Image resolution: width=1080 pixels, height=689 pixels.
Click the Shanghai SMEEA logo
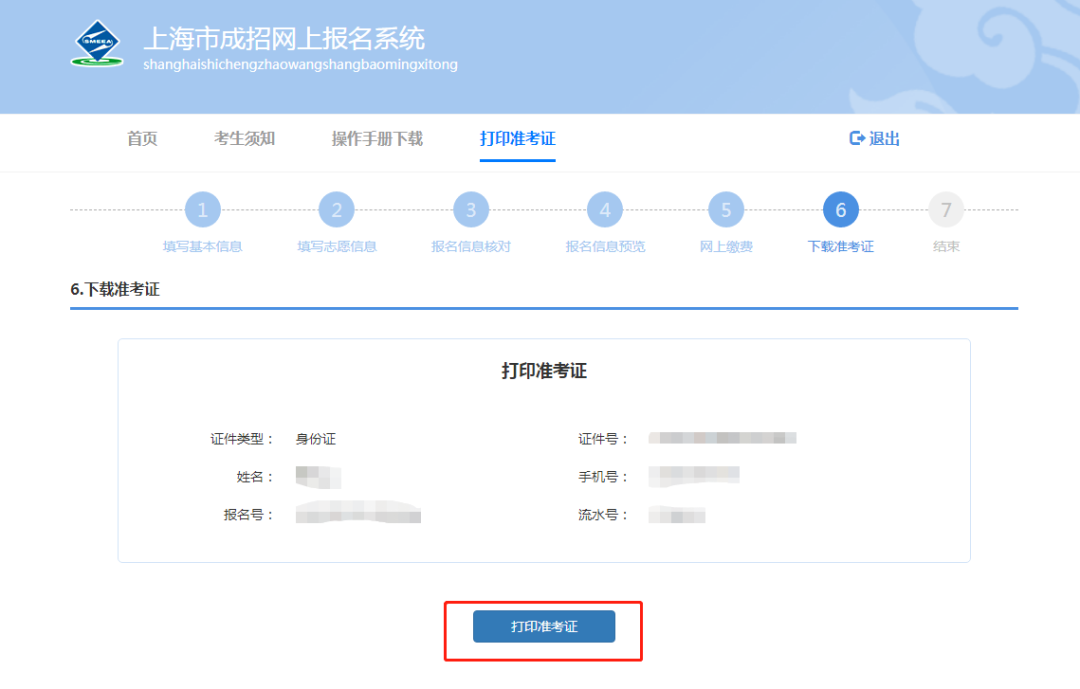pos(97,43)
